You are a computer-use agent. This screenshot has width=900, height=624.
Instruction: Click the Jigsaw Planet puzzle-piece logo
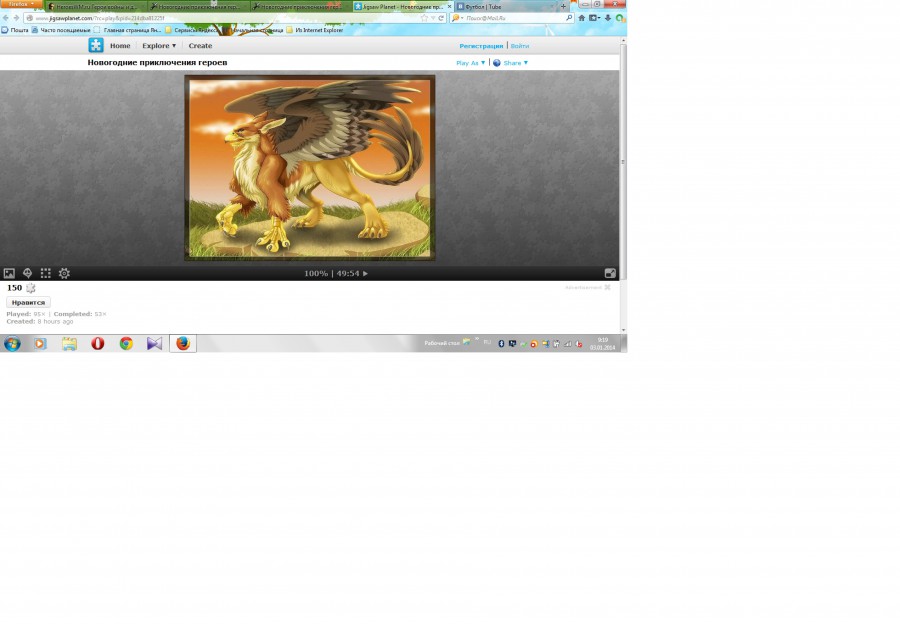coord(96,45)
